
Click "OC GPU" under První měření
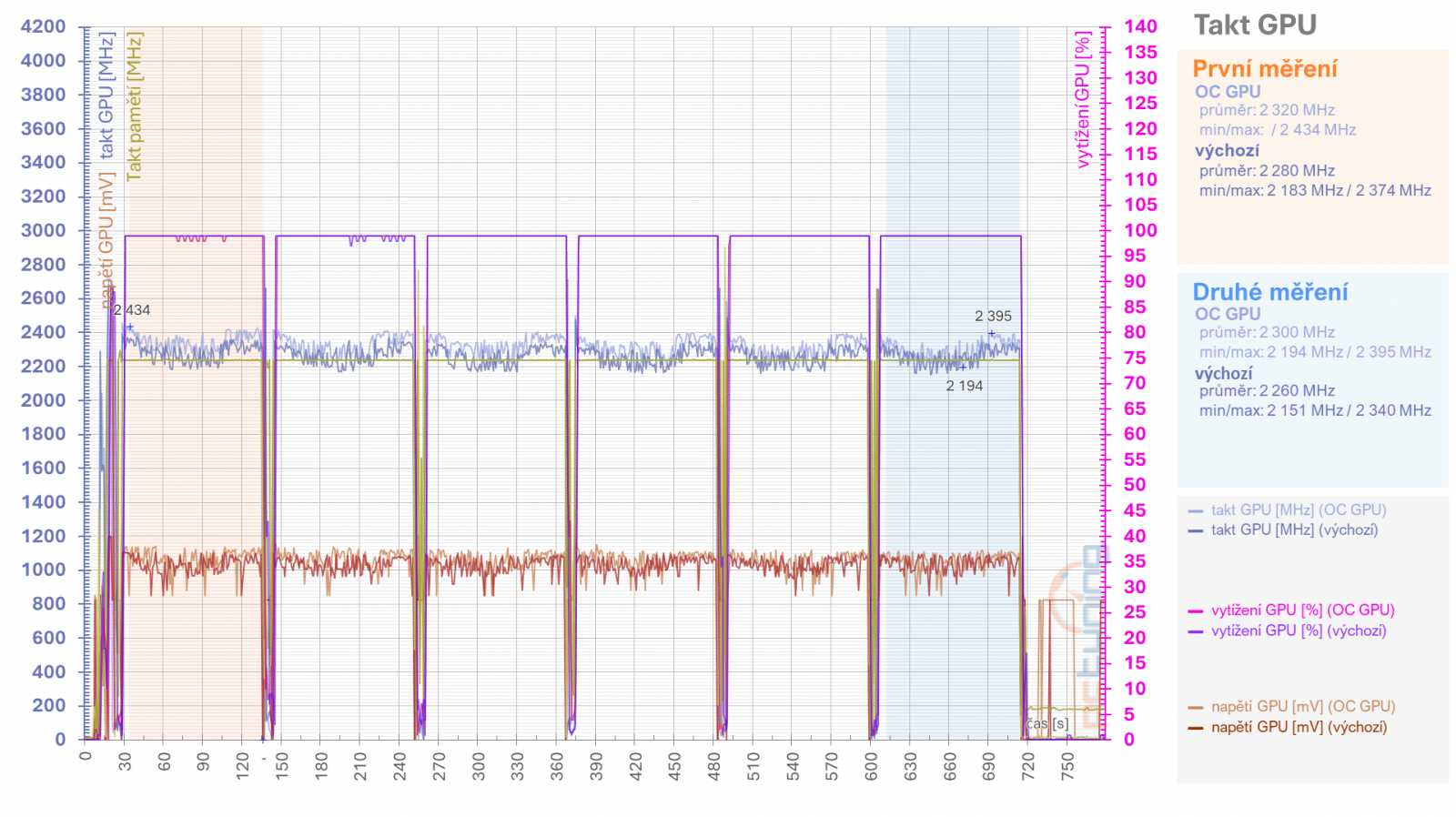(1228, 92)
